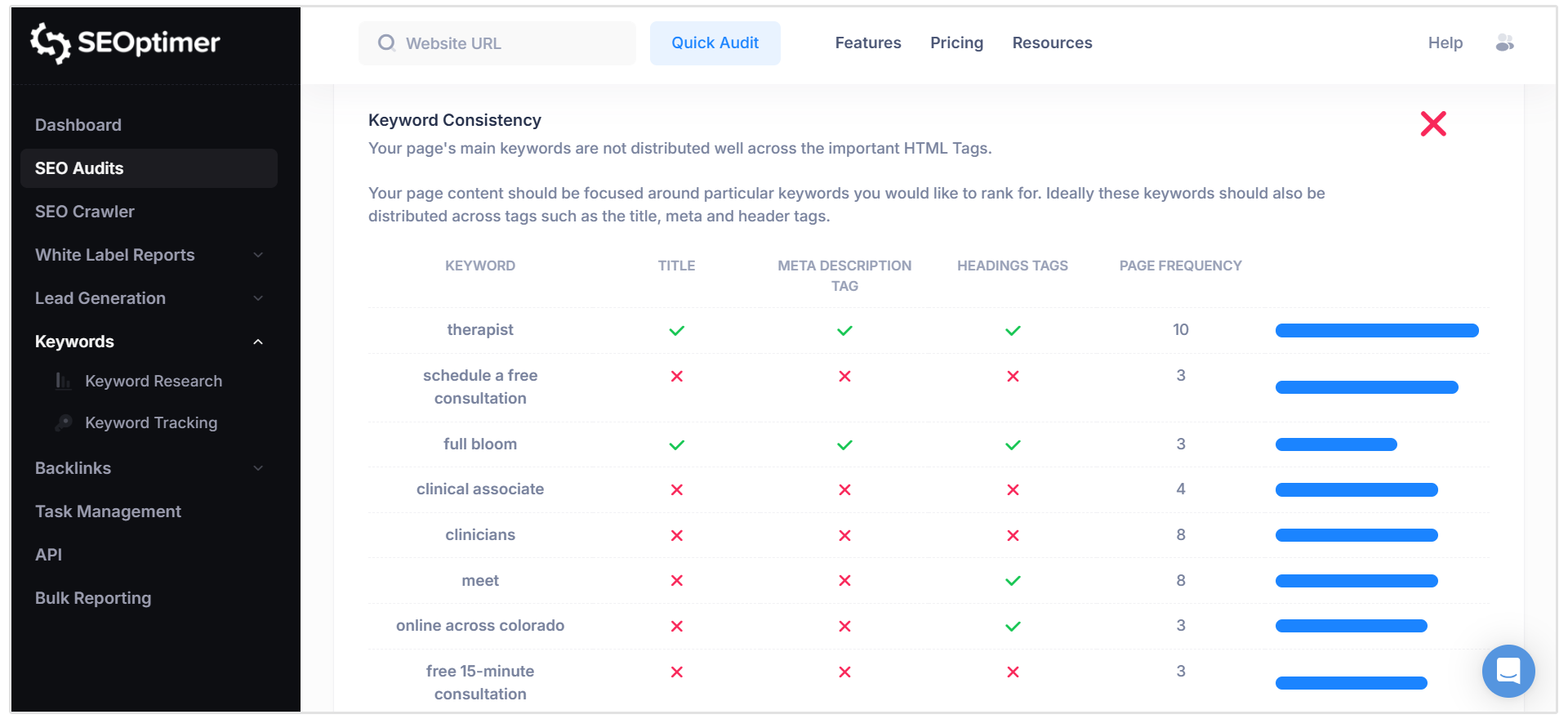The image size is (1568, 719).
Task: Click the SEOptimer brand name text
Action: pyautogui.click(x=149, y=42)
